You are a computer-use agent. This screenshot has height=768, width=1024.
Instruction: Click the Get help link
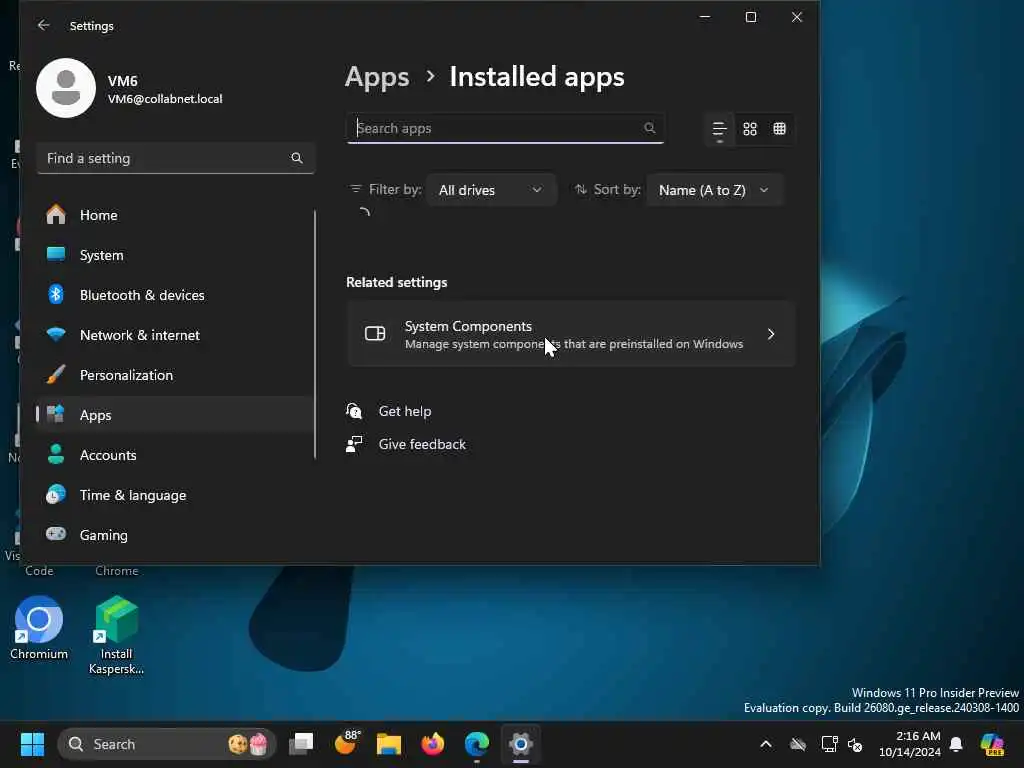pos(405,411)
